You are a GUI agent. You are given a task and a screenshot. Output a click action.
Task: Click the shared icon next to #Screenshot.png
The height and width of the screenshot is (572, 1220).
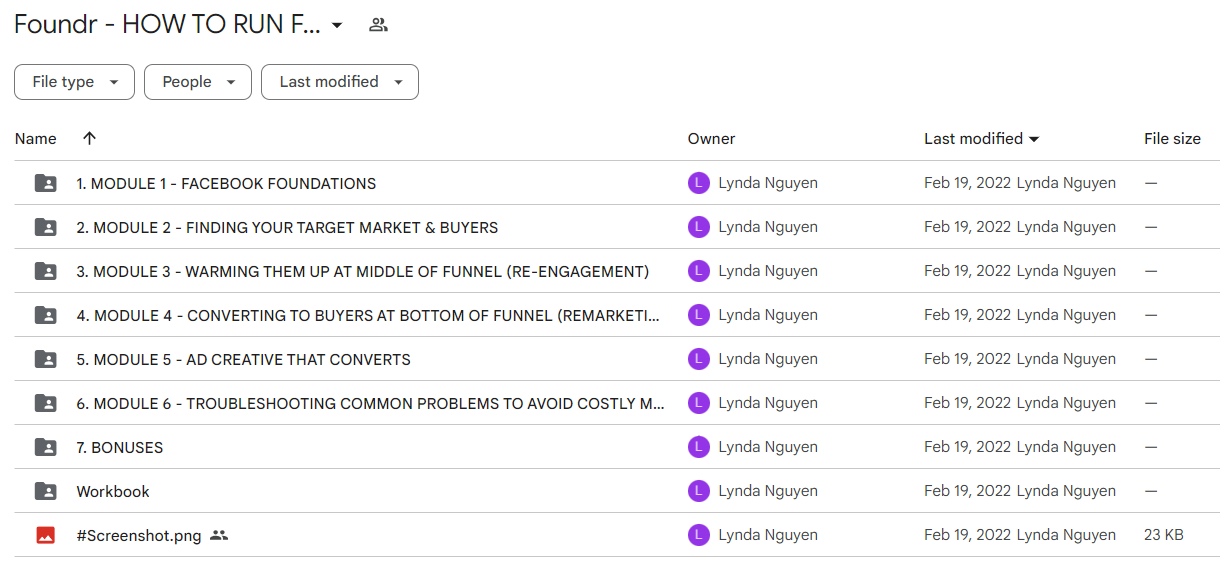(x=219, y=535)
